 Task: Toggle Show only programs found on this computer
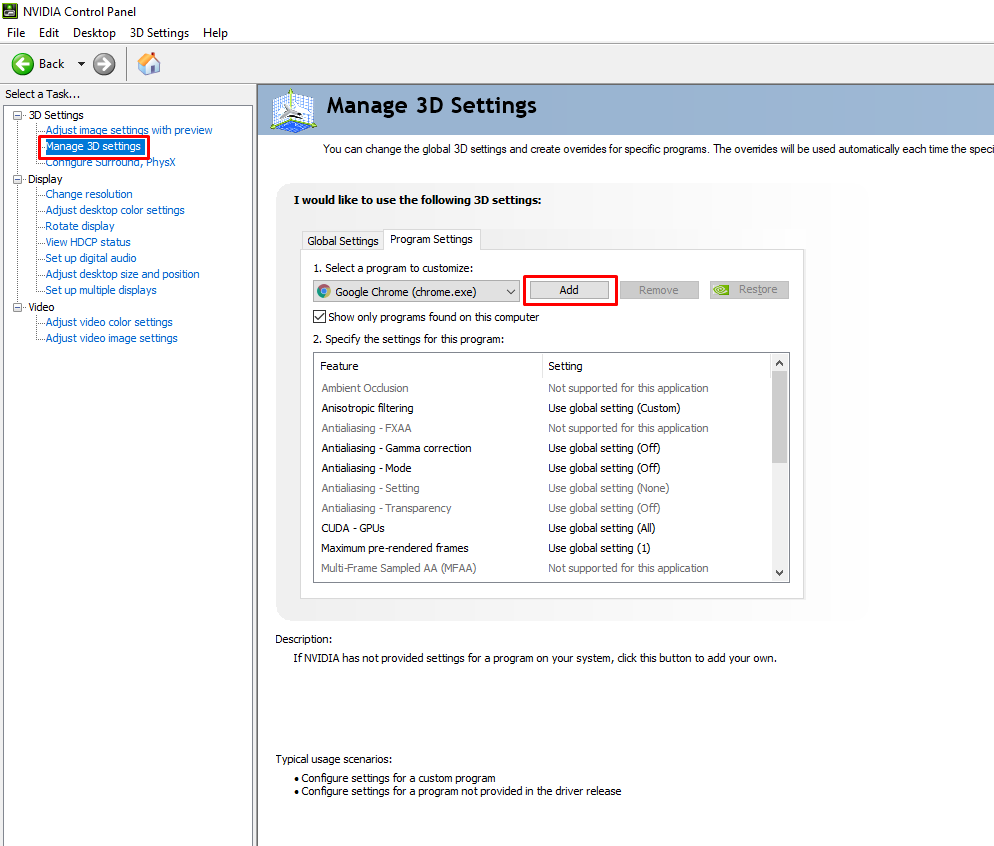(320, 316)
